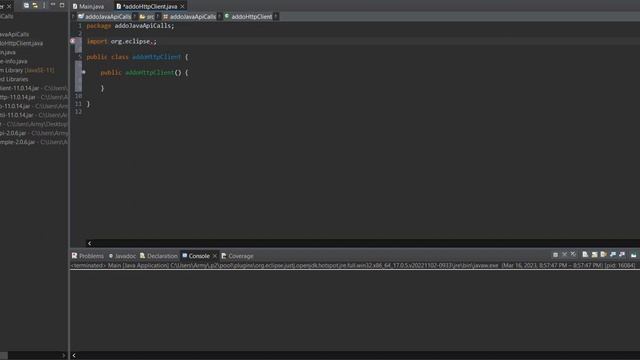Click Terminate button in Console toolbar
Viewport: 640px width, 360px height.
(x=555, y=255)
